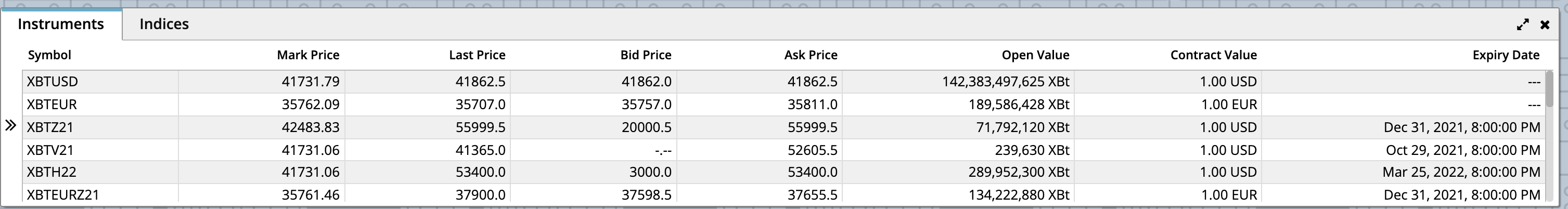
Task: Click XBTEUR ask price 35811.0
Action: 813,104
